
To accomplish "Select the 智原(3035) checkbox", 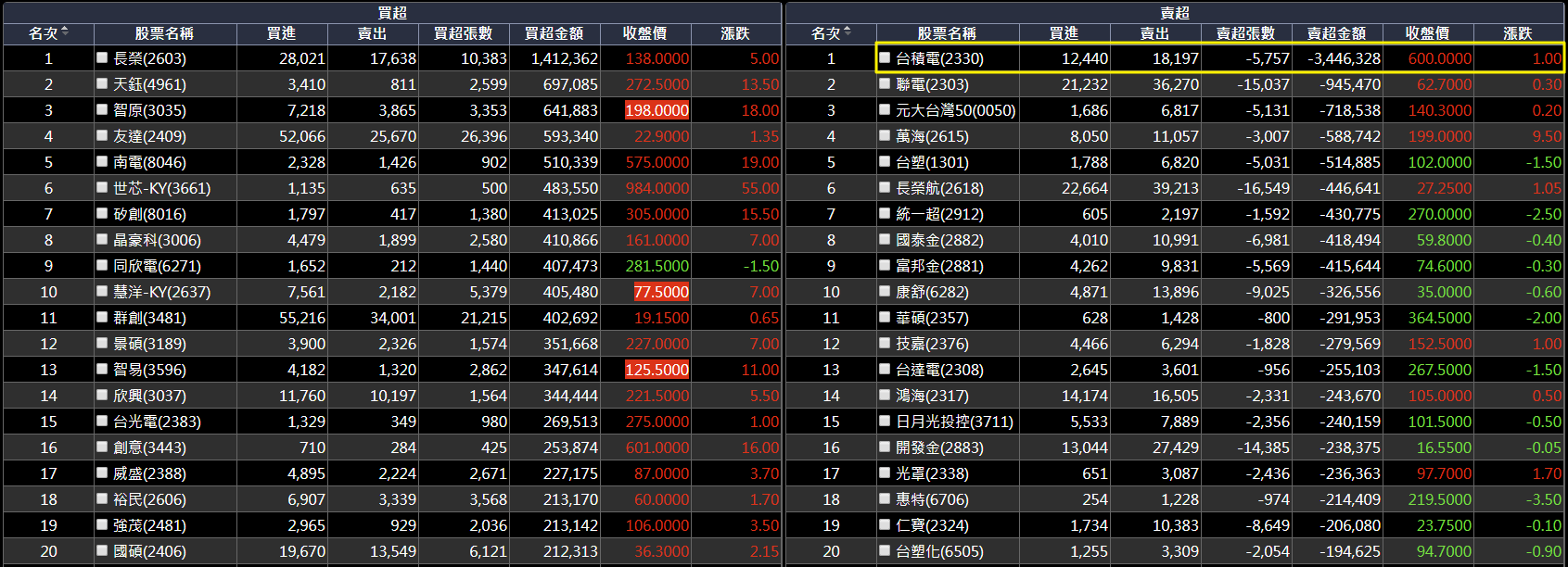I will coord(102,109).
